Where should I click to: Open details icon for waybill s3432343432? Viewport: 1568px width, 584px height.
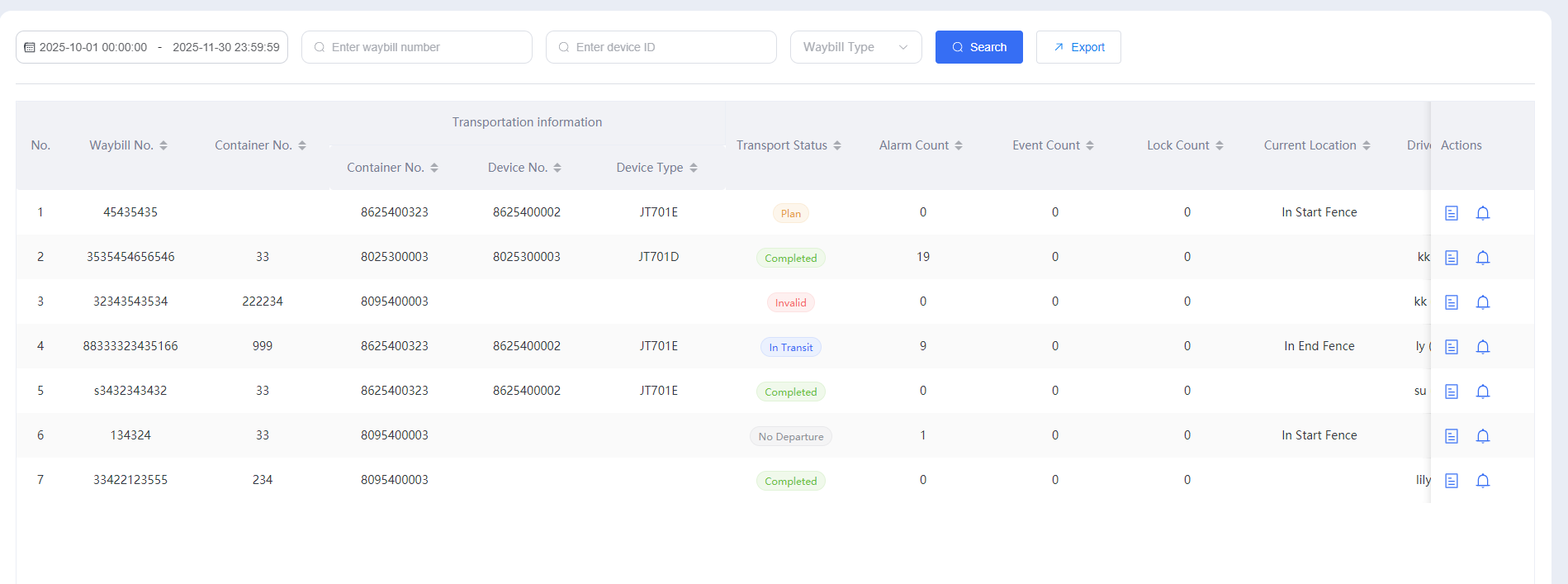click(1451, 392)
